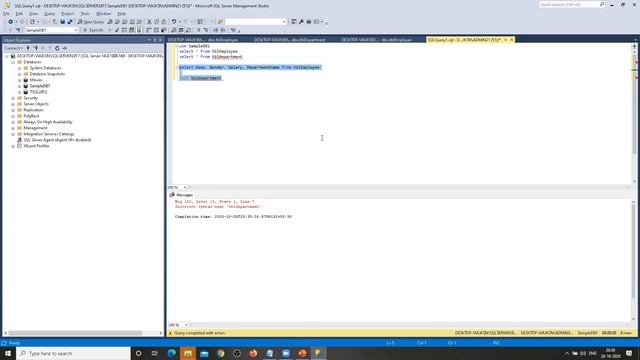Select the SQL Server Agent node
640x360 pixels.
click(57, 140)
